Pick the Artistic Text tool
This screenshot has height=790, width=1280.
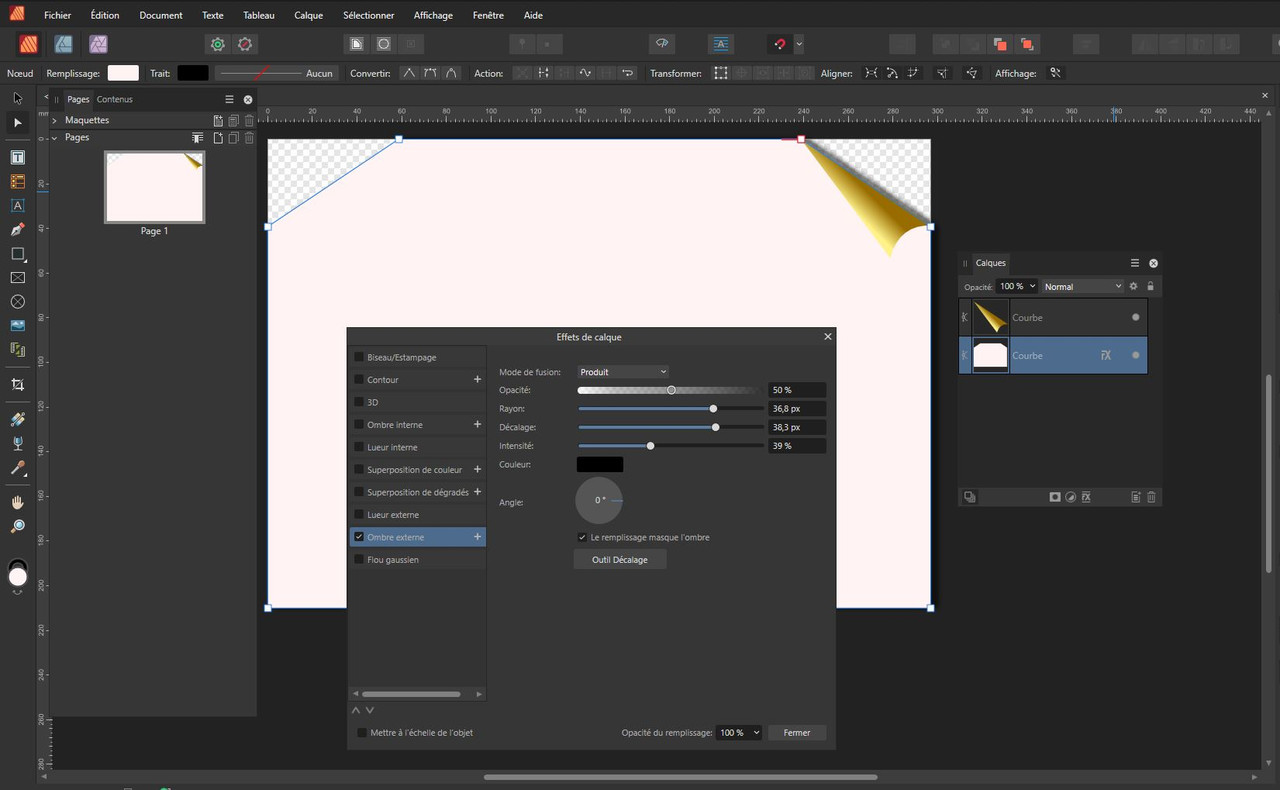[x=17, y=205]
